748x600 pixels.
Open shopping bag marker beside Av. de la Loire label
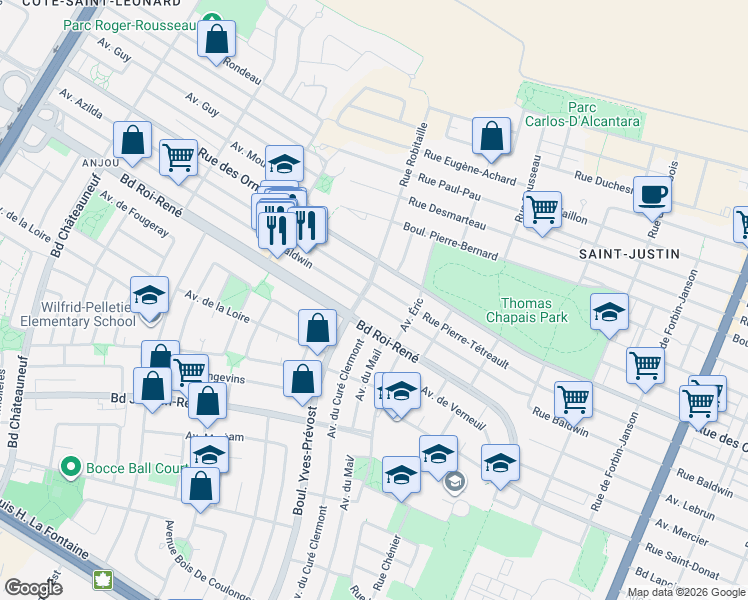(x=317, y=331)
